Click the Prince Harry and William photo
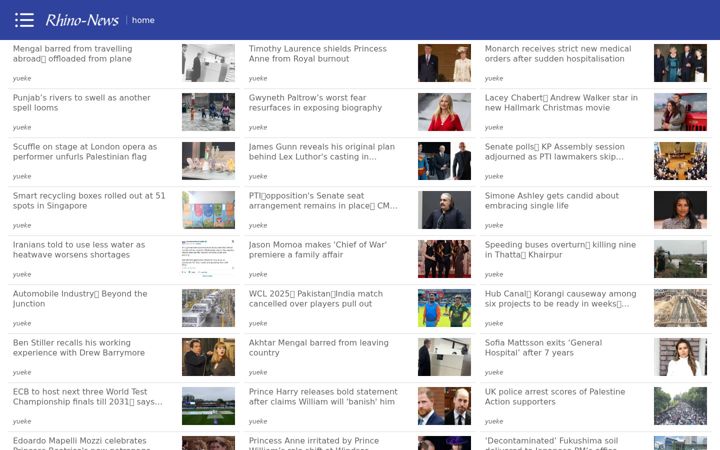 click(x=444, y=406)
